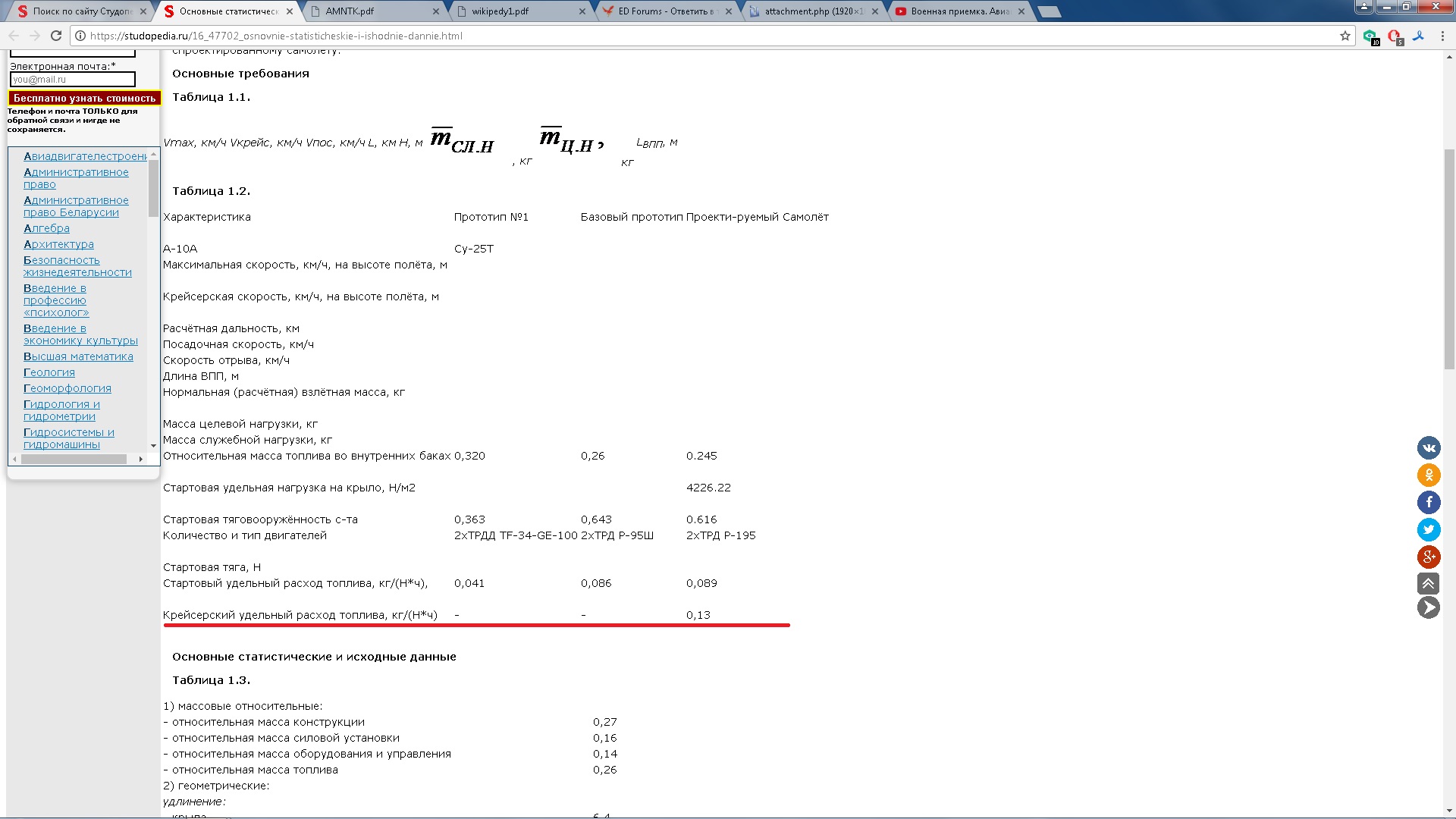1456x819 pixels.
Task: Click the Бесплатно узнать стоимость button
Action: pos(84,98)
